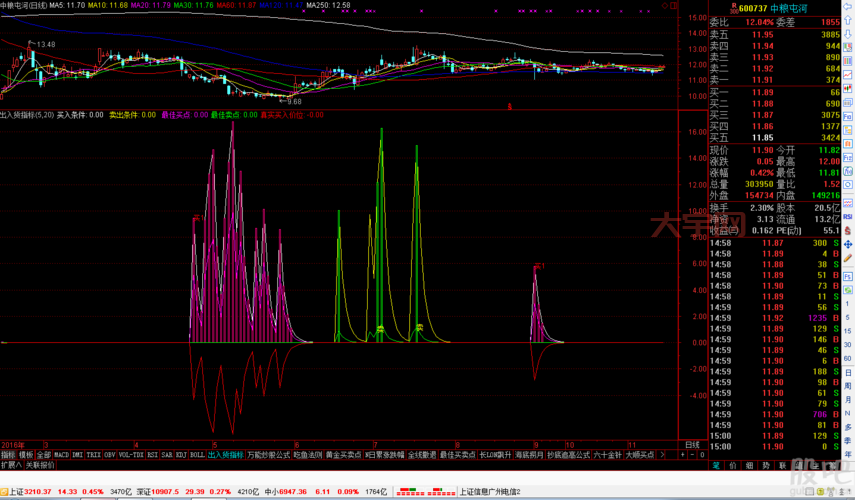Select the MACD indicator tab
855x500 pixels.
[x=61, y=454]
